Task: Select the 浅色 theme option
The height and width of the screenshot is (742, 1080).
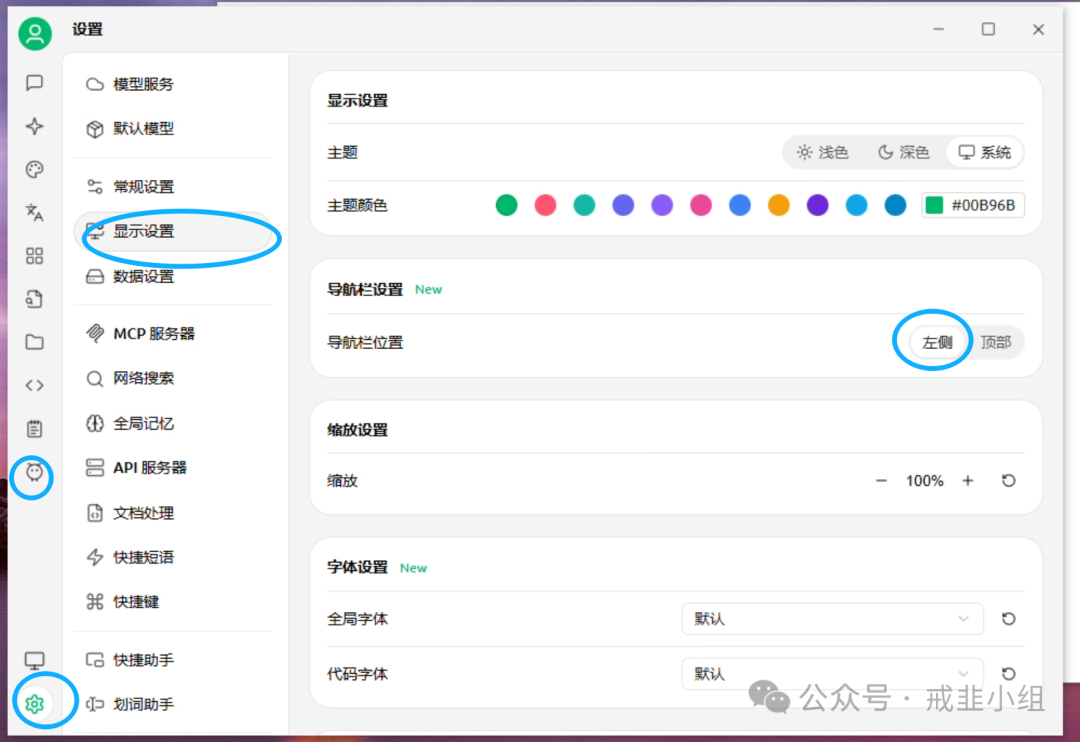Action: point(822,152)
